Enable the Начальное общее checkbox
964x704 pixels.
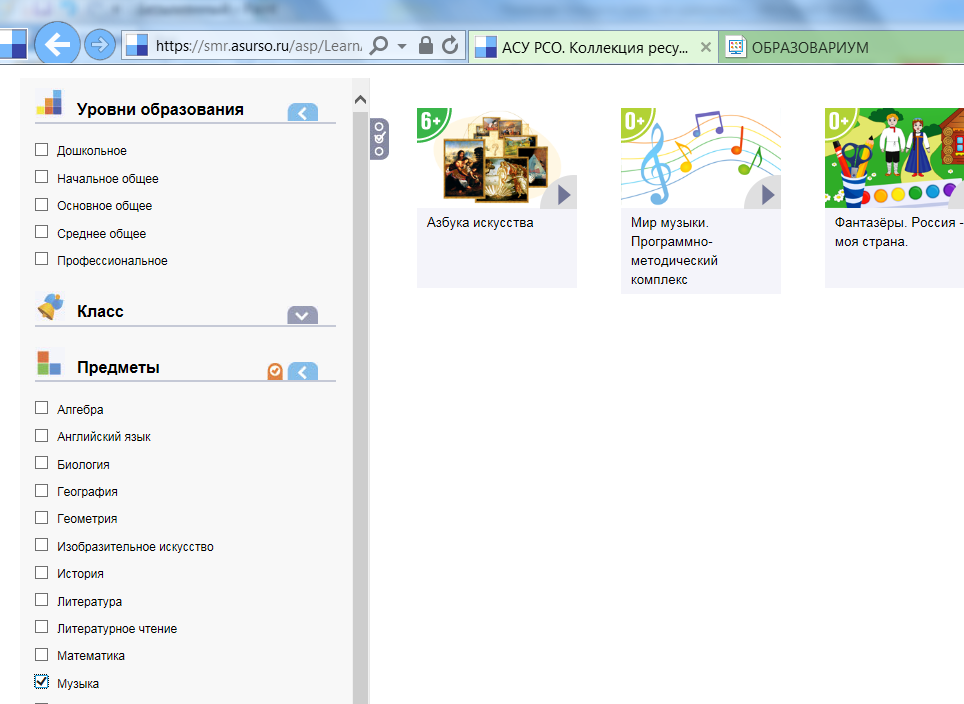click(x=41, y=177)
